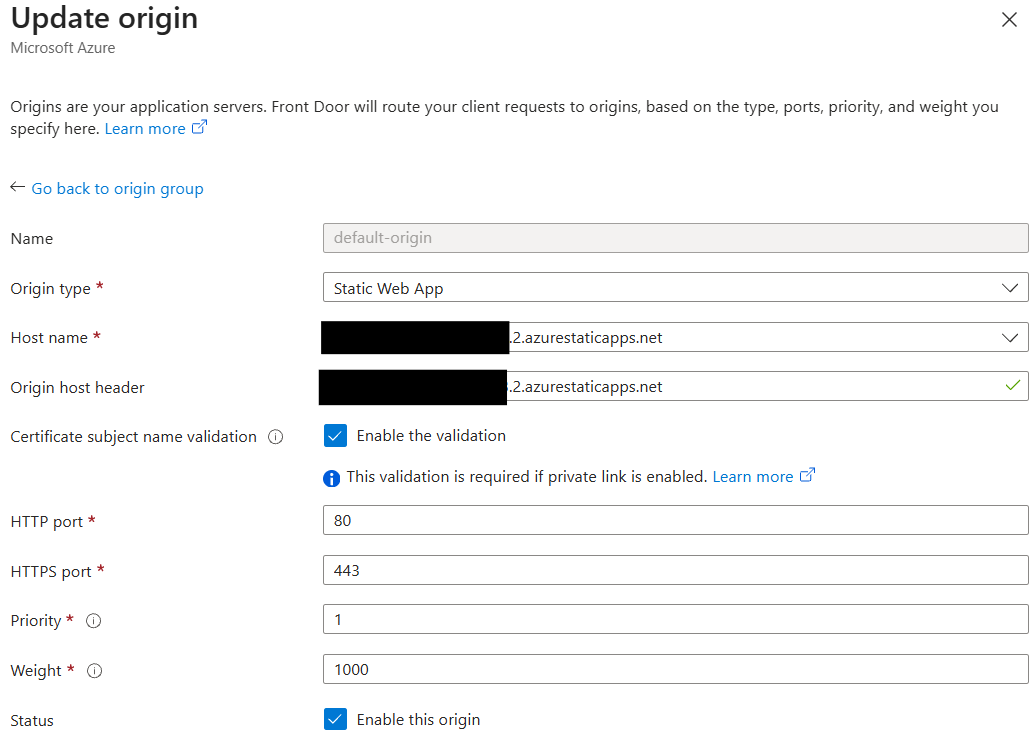Show the Weight info tooltip icon
Screen dimensions: 1032x748
pos(95,671)
